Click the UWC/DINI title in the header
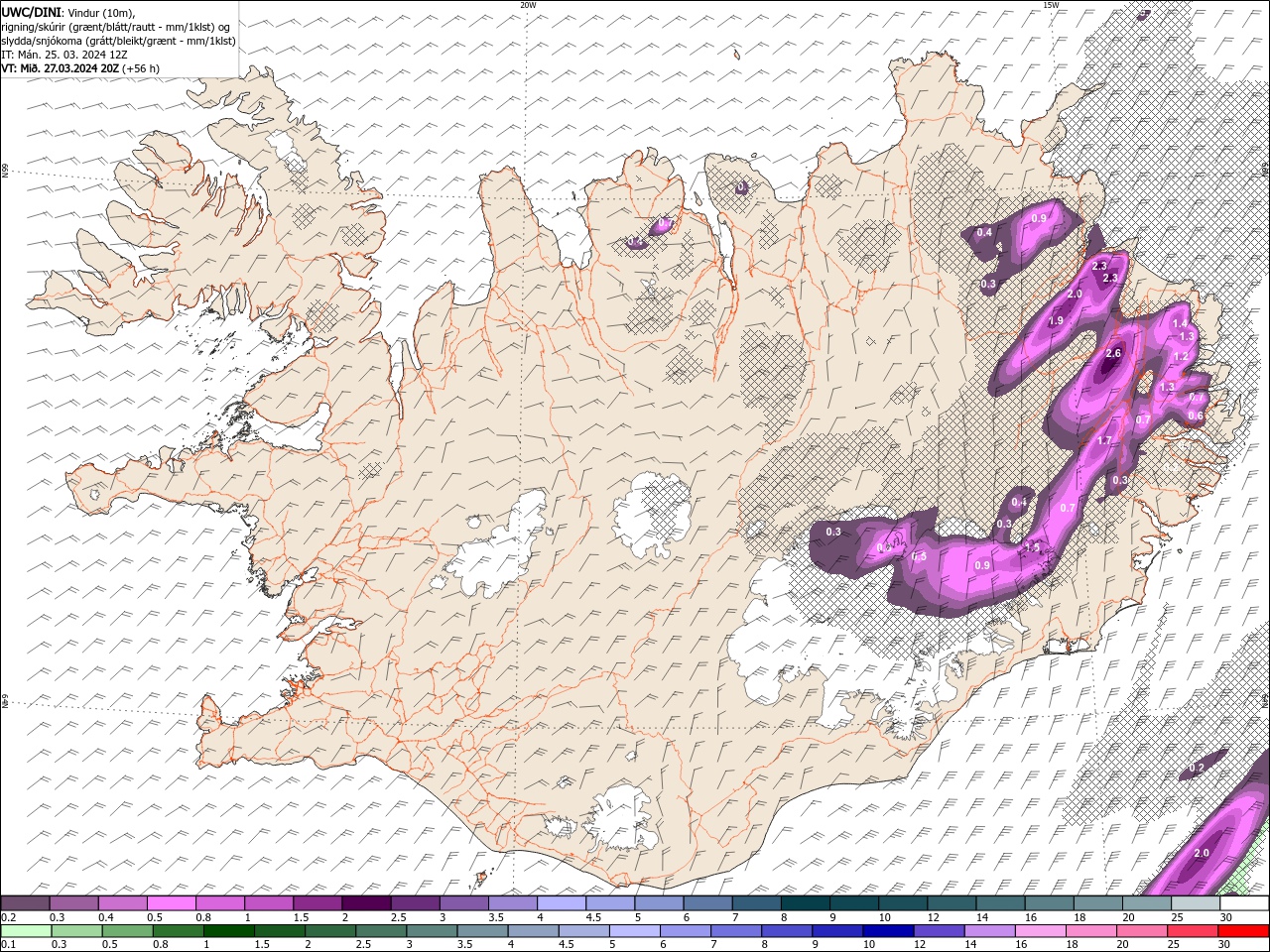 tap(32, 12)
